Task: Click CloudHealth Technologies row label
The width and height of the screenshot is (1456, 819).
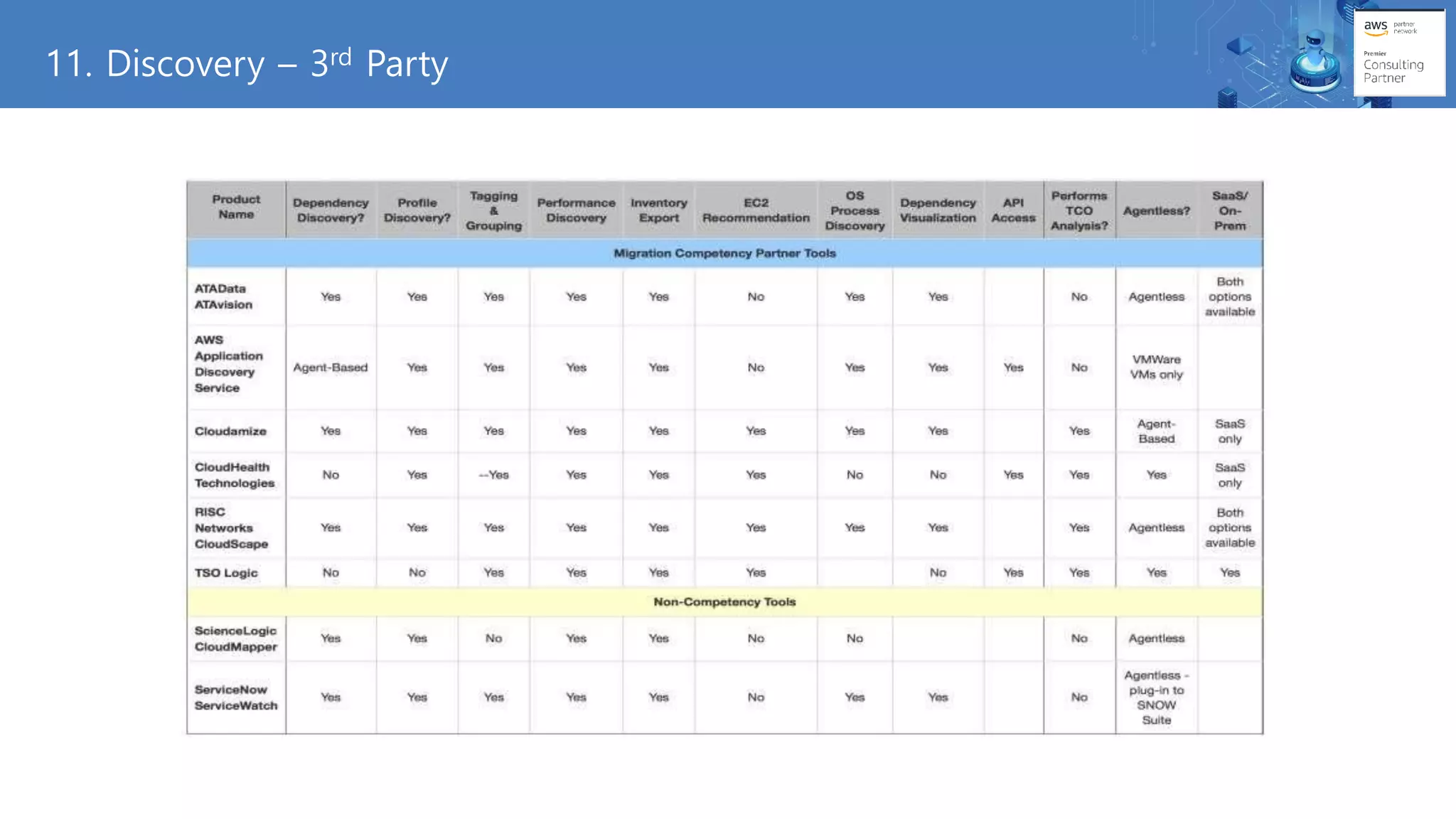Action: coord(234,475)
